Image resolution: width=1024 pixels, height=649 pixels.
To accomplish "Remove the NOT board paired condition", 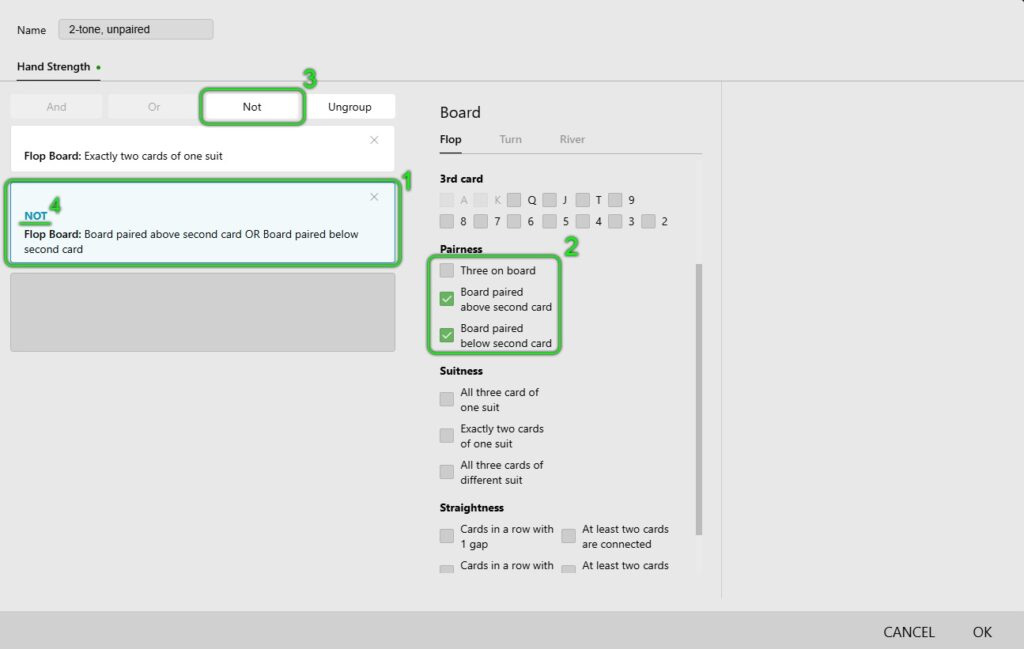I will pyautogui.click(x=374, y=197).
